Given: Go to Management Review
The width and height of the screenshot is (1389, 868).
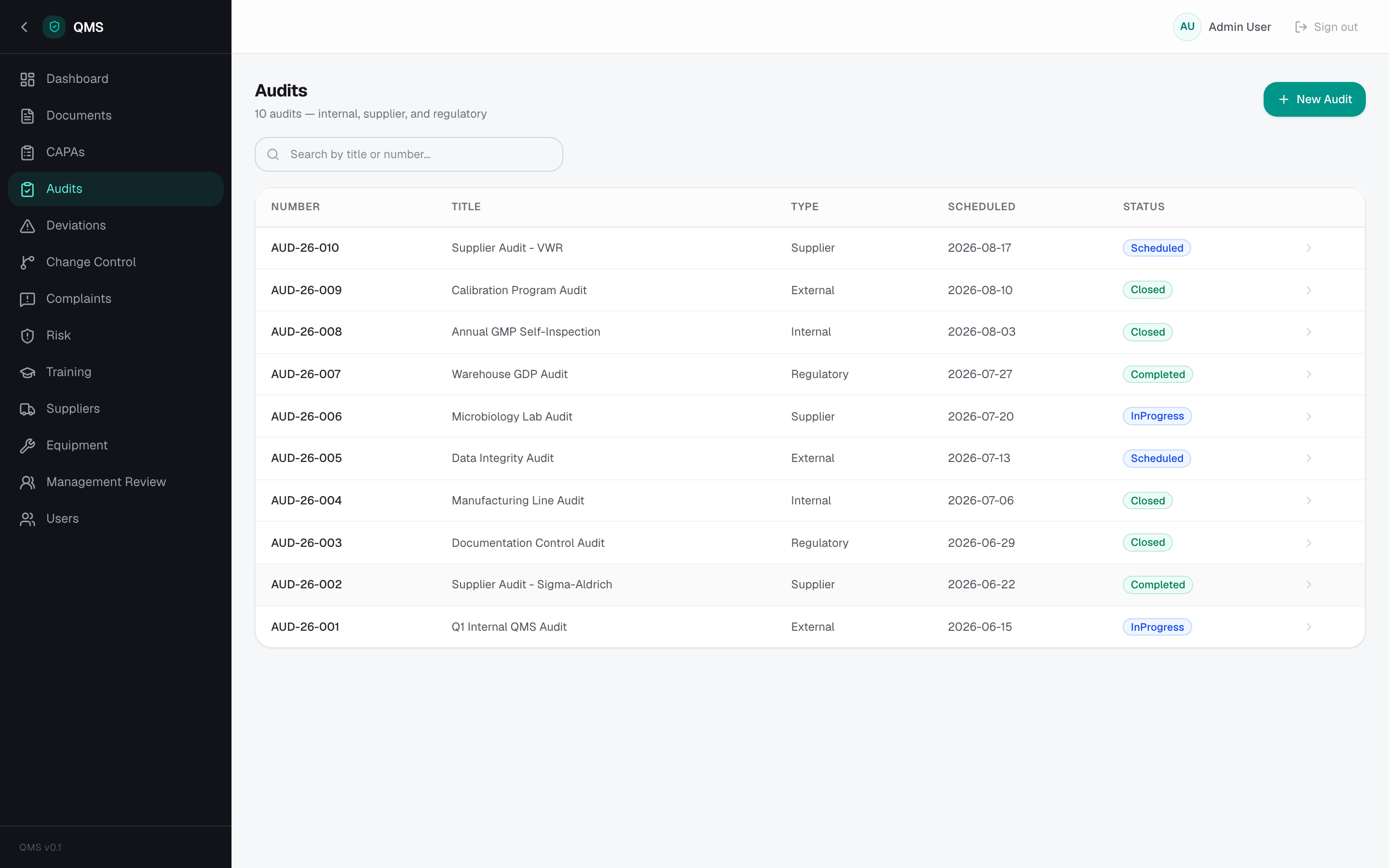Looking at the screenshot, I should 115,482.
